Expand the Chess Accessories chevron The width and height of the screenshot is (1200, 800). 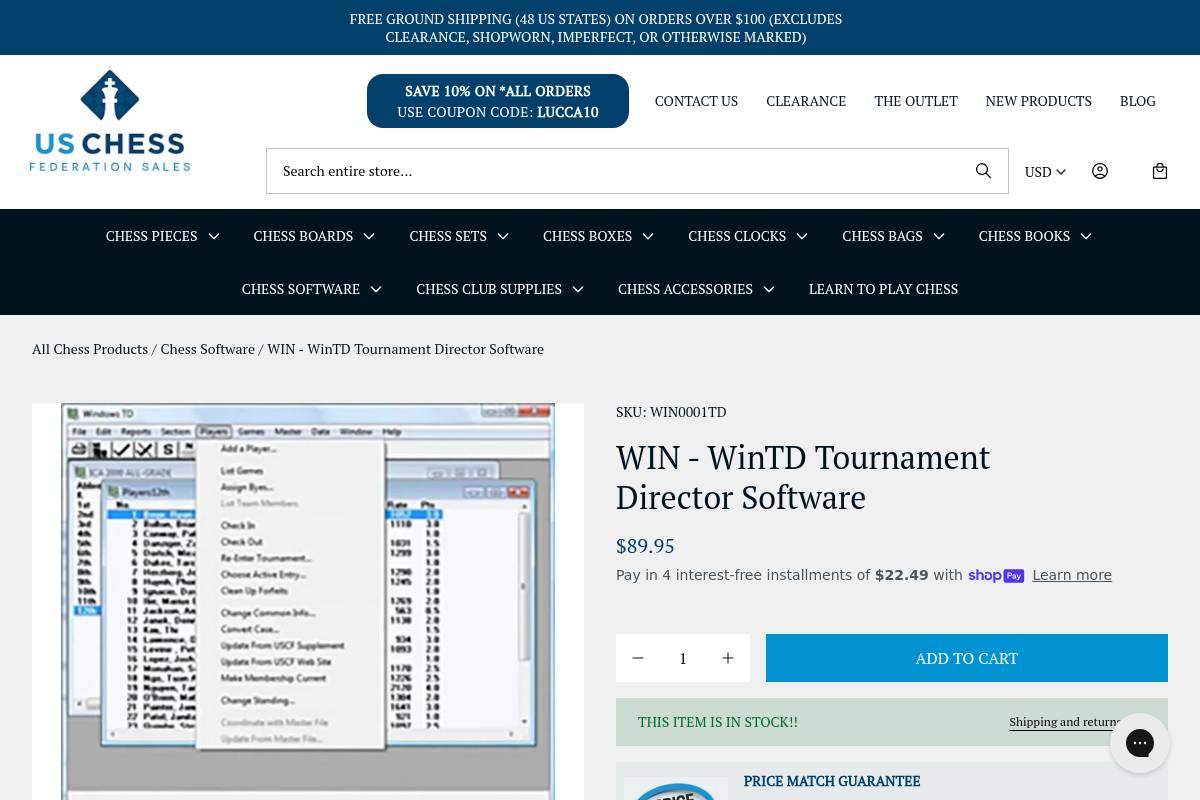pyautogui.click(x=769, y=289)
